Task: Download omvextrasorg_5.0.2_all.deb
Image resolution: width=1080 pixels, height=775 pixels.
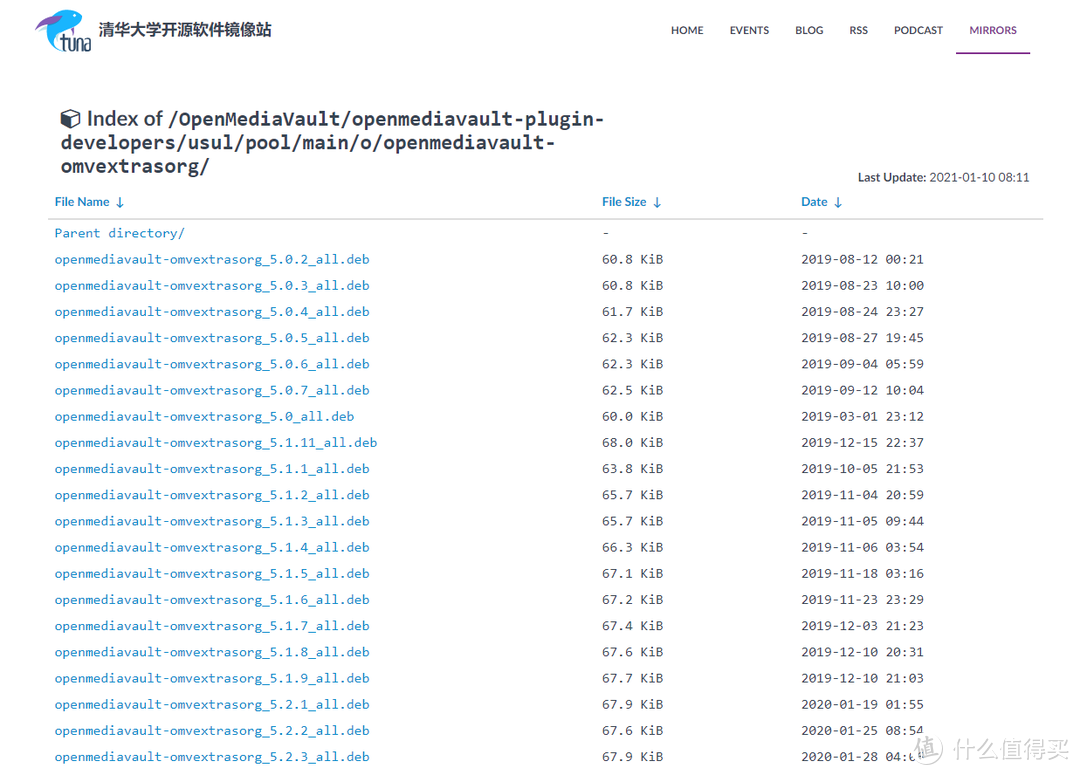Action: click(212, 259)
